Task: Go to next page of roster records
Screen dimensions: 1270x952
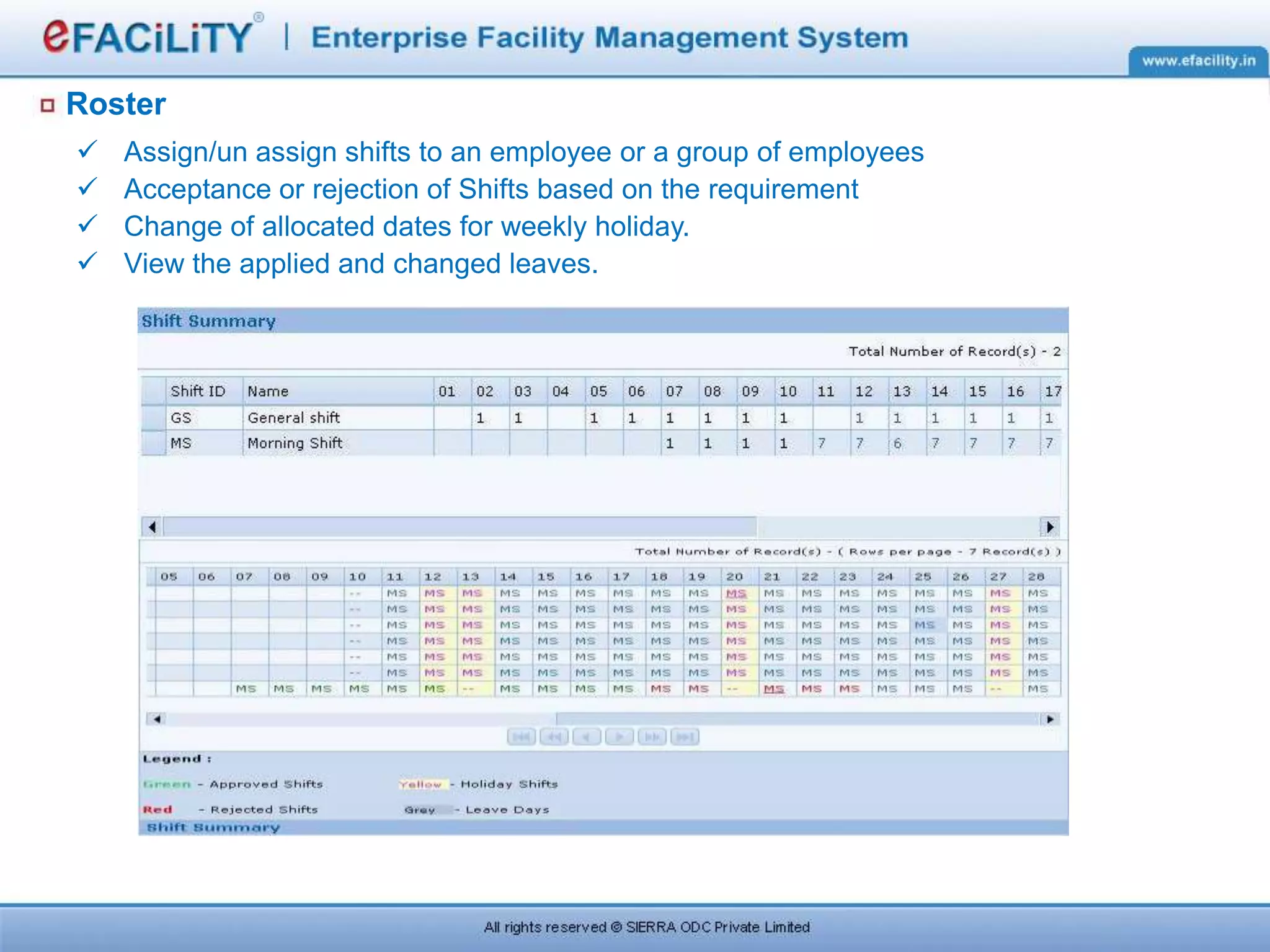Action: [619, 737]
